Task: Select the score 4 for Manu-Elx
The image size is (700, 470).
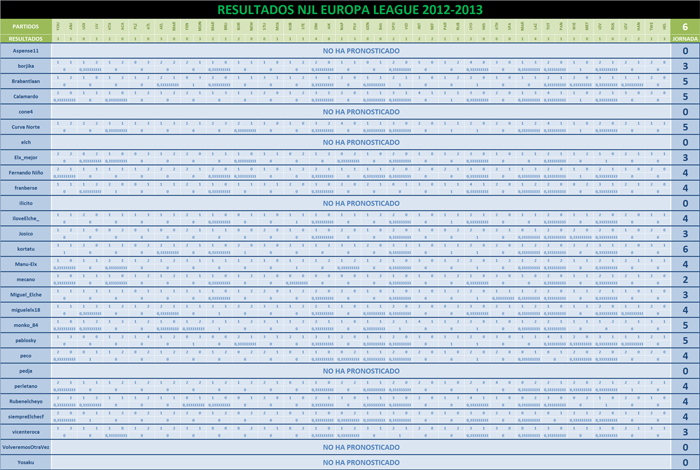Action: (685, 264)
